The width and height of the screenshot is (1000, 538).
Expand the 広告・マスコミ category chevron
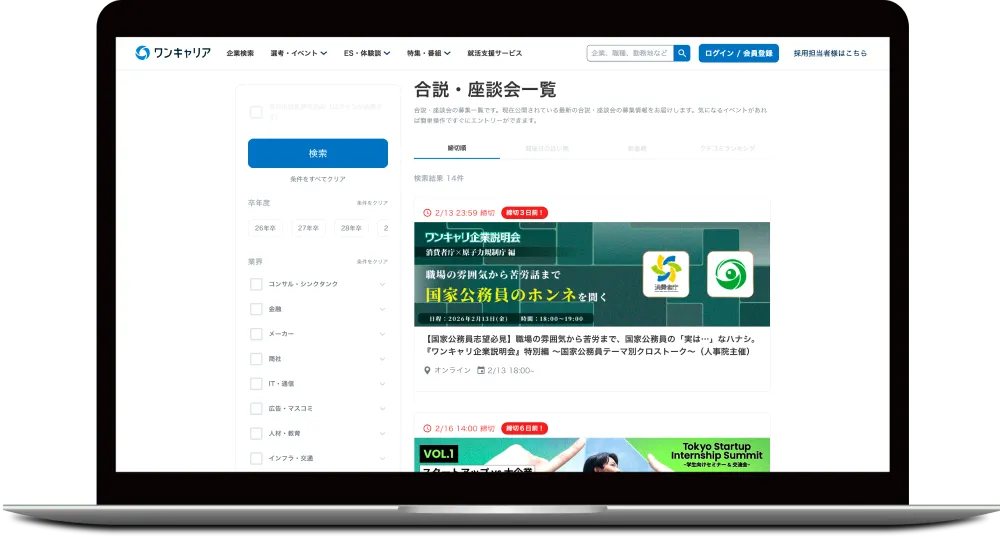click(x=382, y=409)
